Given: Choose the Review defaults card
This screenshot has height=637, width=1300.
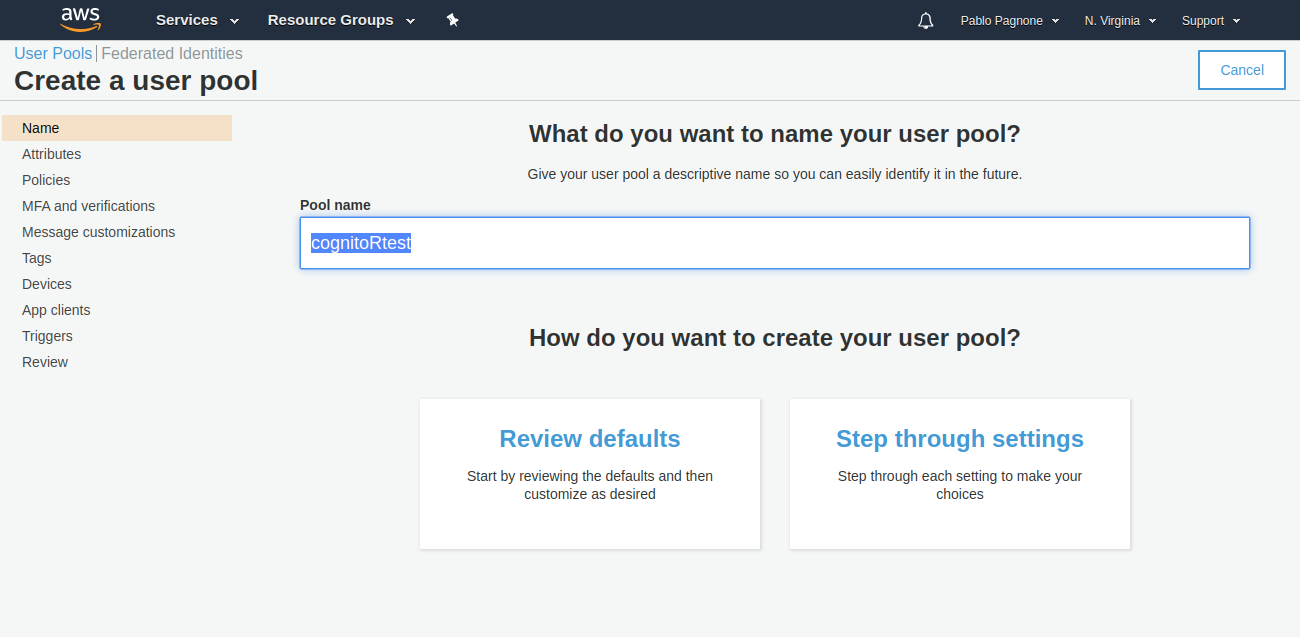Looking at the screenshot, I should (x=590, y=473).
